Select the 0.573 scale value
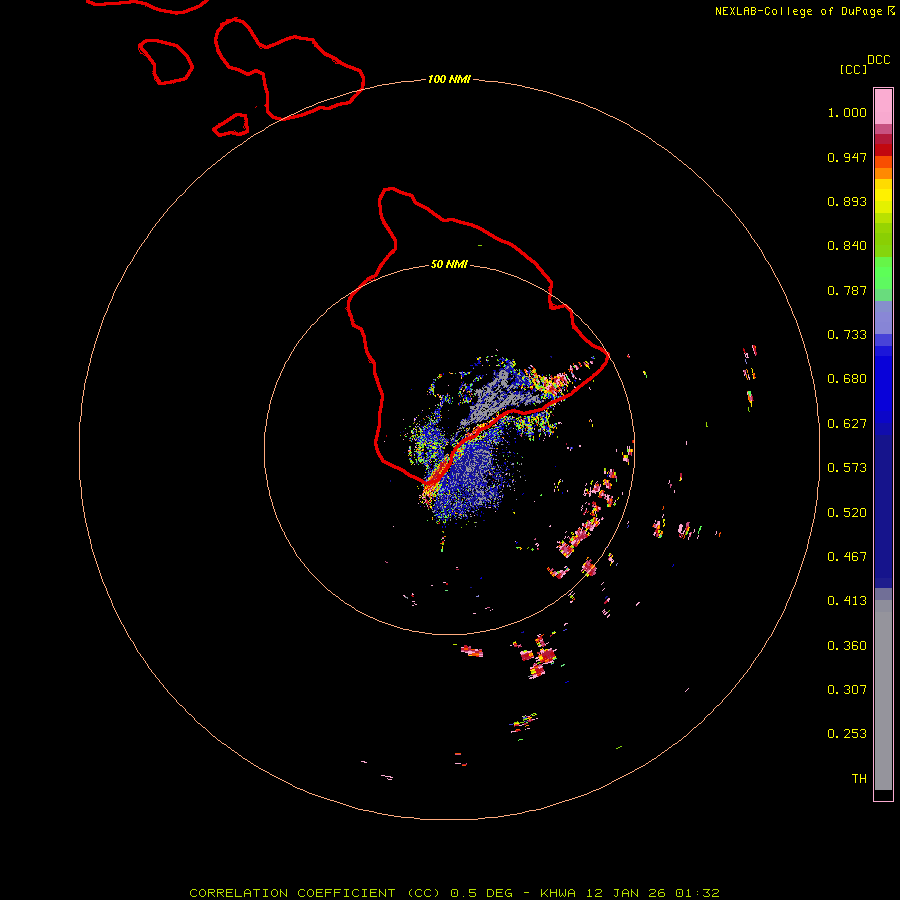 pyautogui.click(x=847, y=468)
